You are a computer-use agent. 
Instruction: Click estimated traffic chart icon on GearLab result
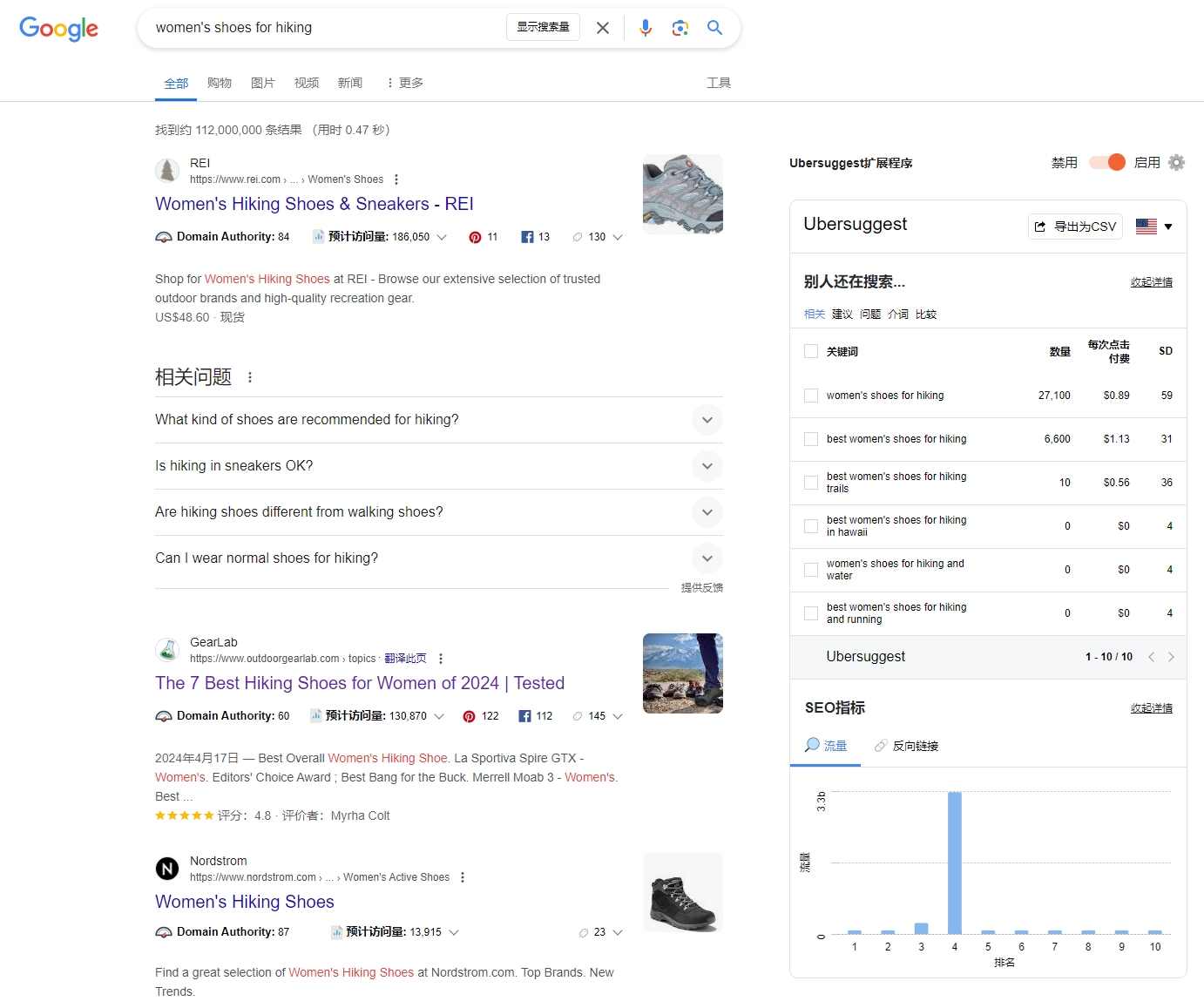pyautogui.click(x=316, y=715)
